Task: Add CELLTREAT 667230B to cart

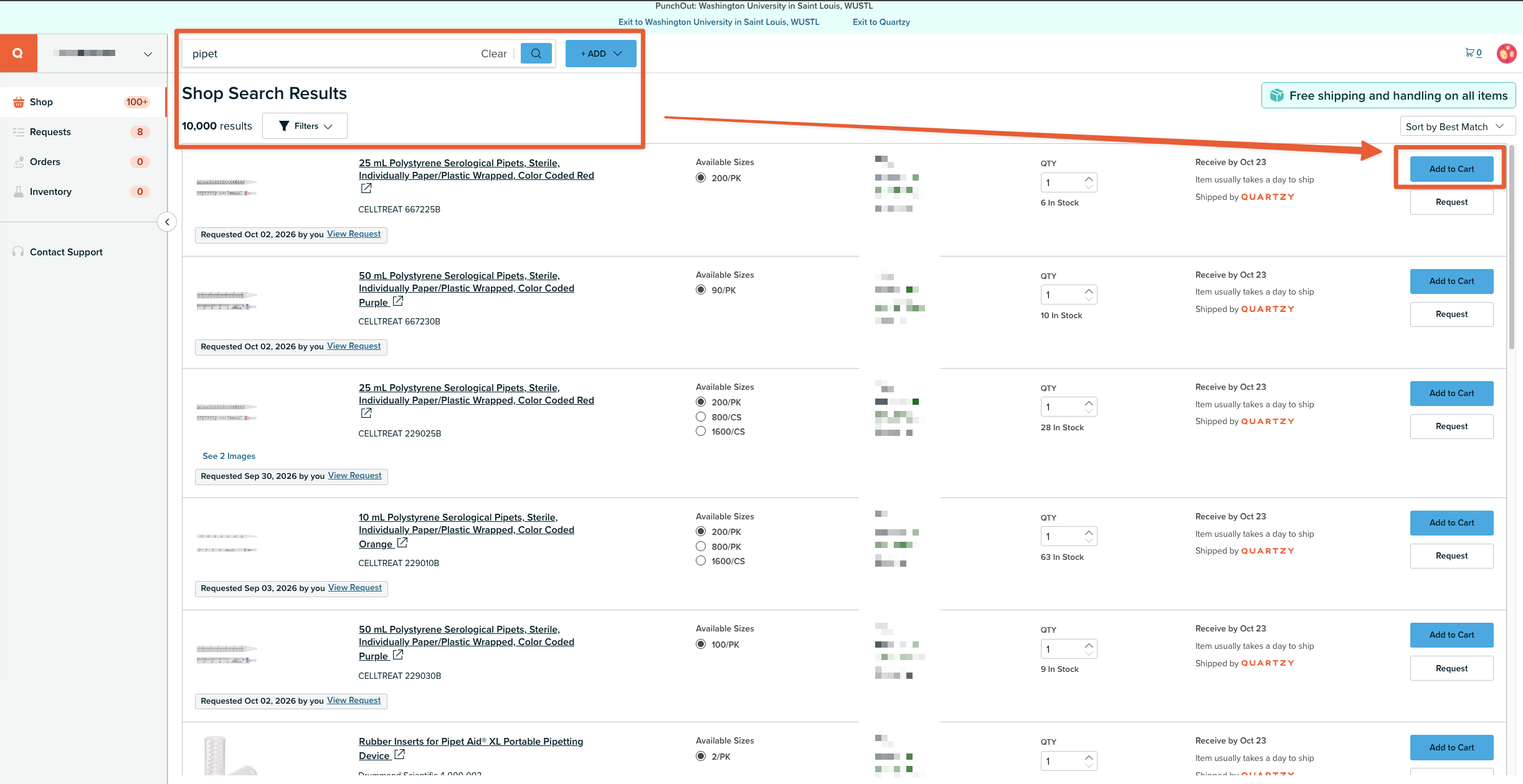Action: [1451, 281]
